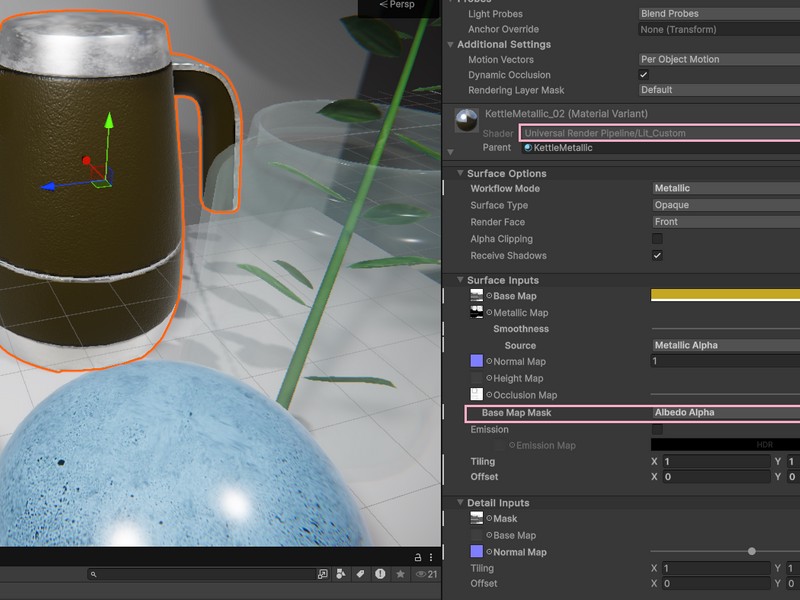Open the Base Map texture selector circle
This screenshot has width=800, height=600.
pyautogui.click(x=487, y=296)
